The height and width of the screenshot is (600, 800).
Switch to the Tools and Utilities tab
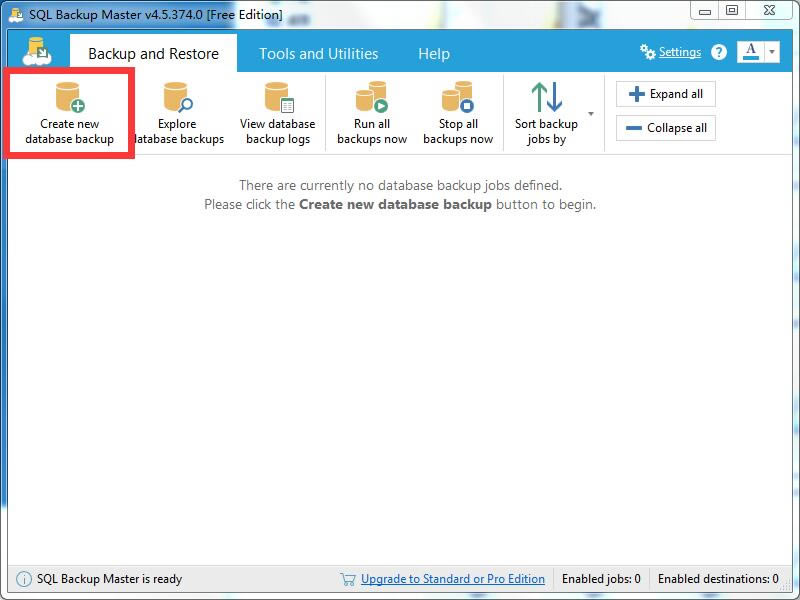point(317,53)
